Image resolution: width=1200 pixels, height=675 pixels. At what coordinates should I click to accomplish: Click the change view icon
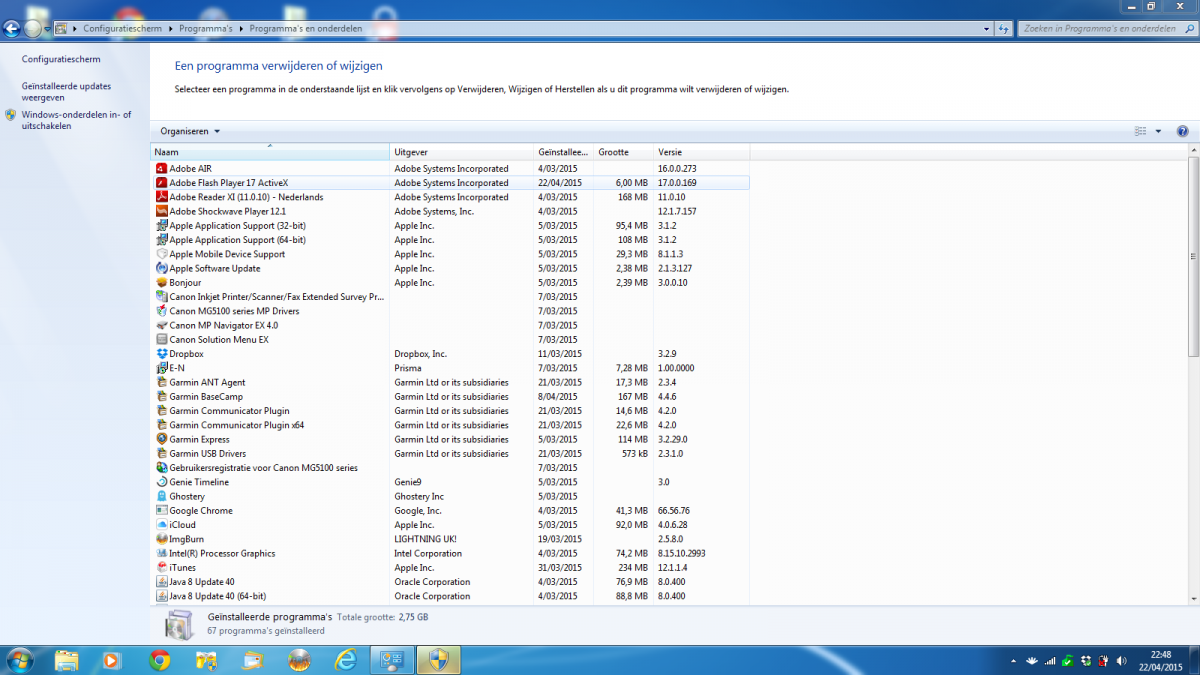click(1141, 131)
